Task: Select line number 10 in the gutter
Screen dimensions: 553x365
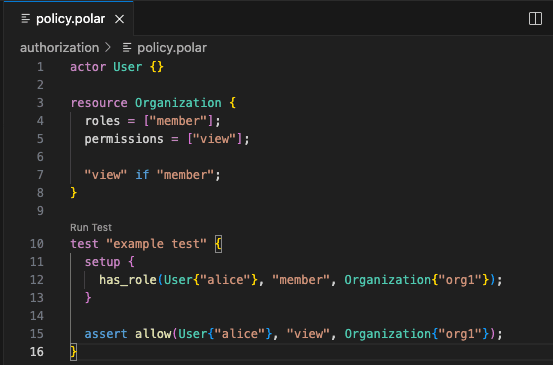Action: coord(37,244)
